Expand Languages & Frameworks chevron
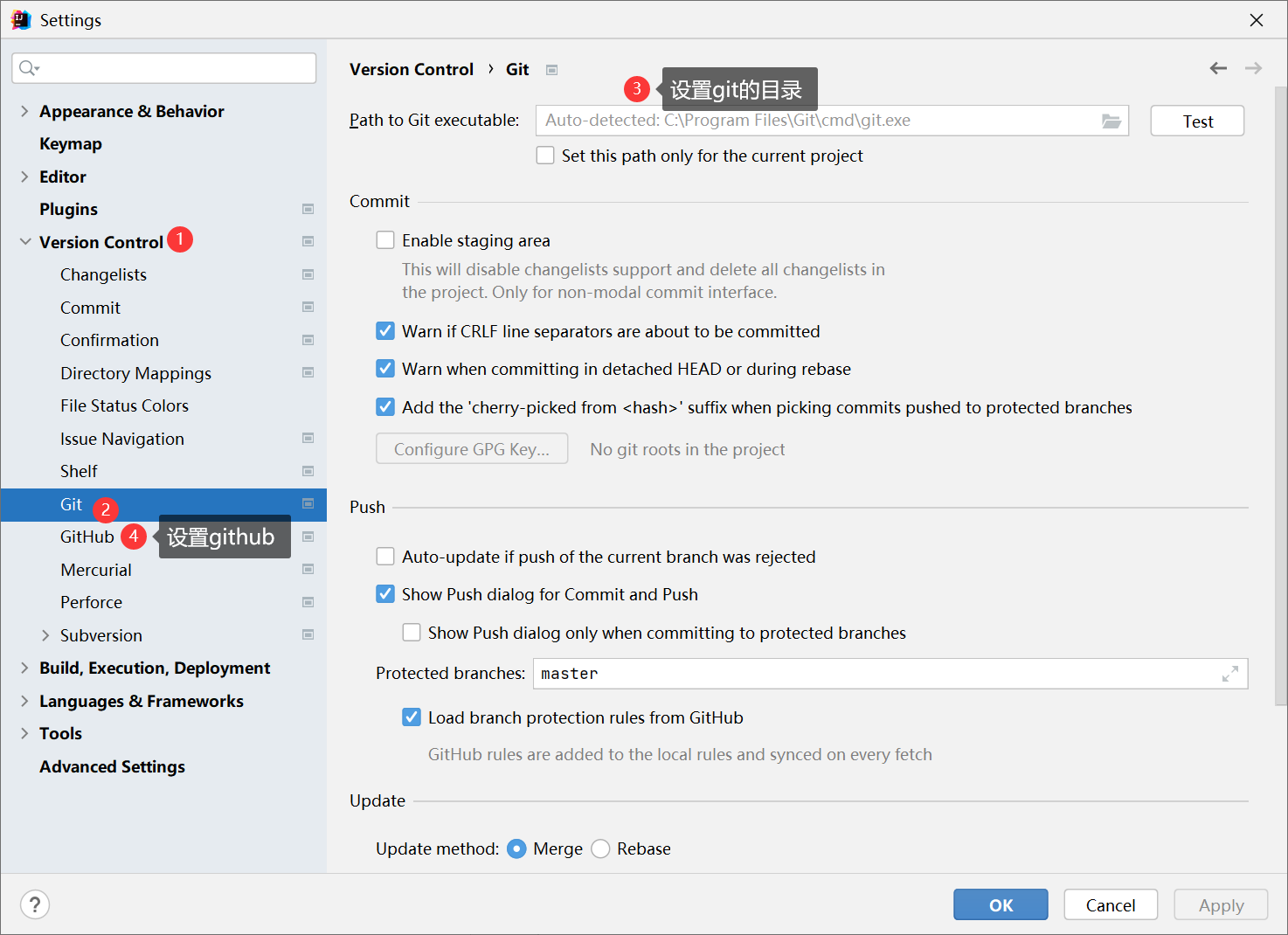 pyautogui.click(x=24, y=701)
